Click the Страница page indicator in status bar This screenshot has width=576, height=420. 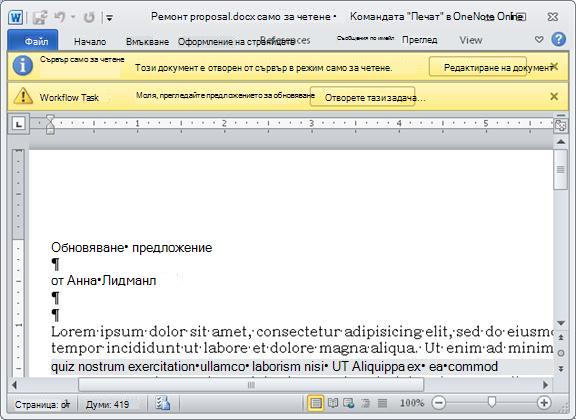(x=42, y=405)
